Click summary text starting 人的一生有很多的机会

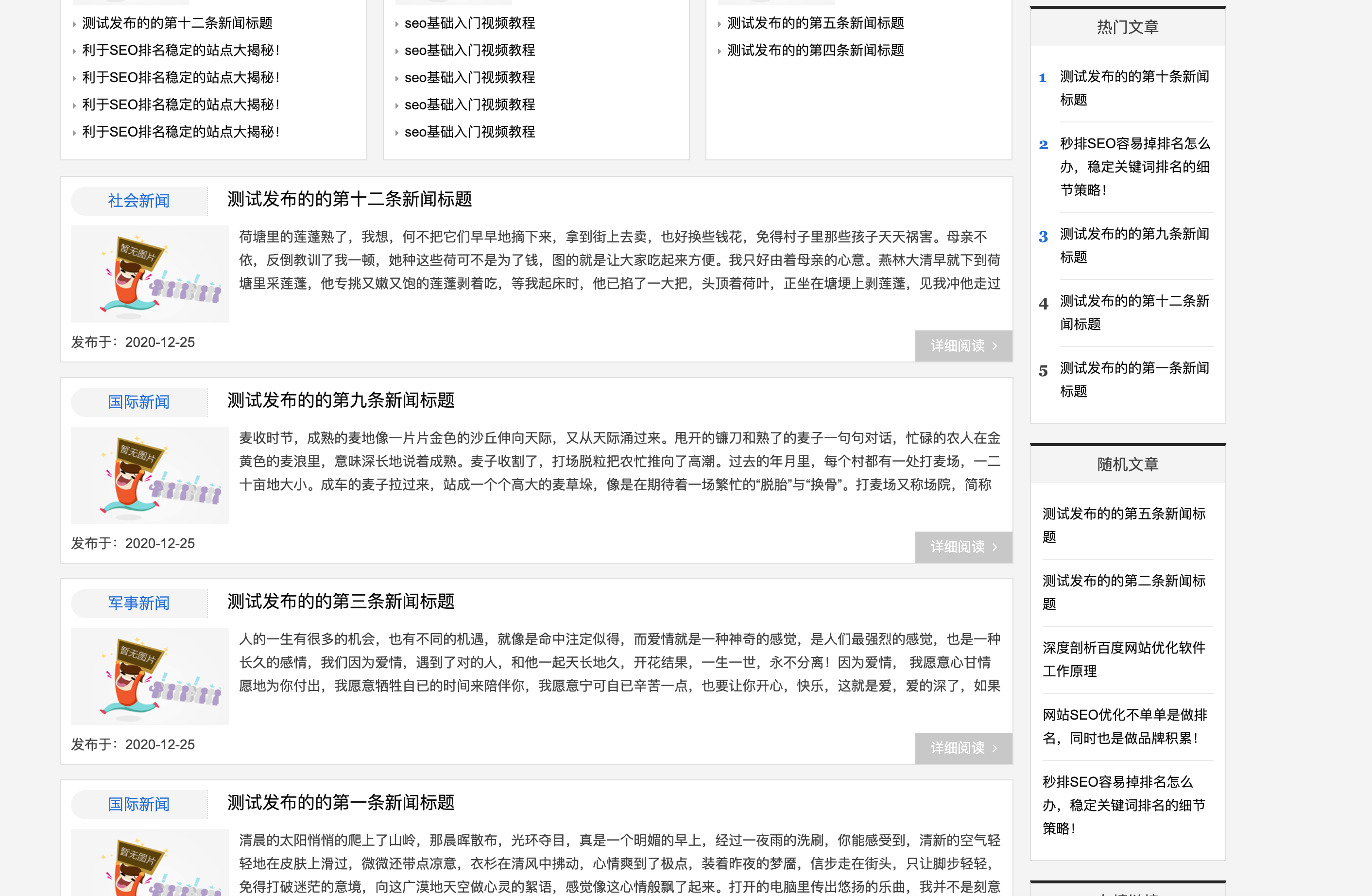pyautogui.click(x=620, y=662)
